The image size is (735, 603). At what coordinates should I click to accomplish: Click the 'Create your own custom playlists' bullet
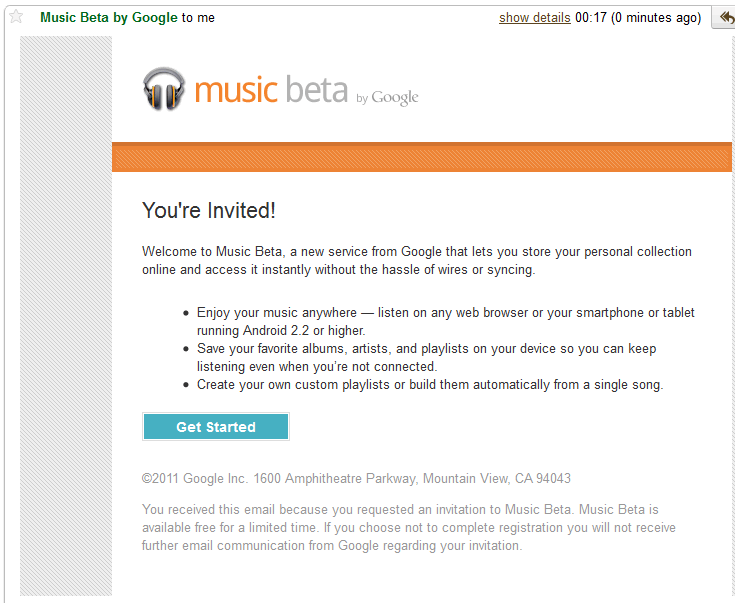pyautogui.click(x=430, y=384)
